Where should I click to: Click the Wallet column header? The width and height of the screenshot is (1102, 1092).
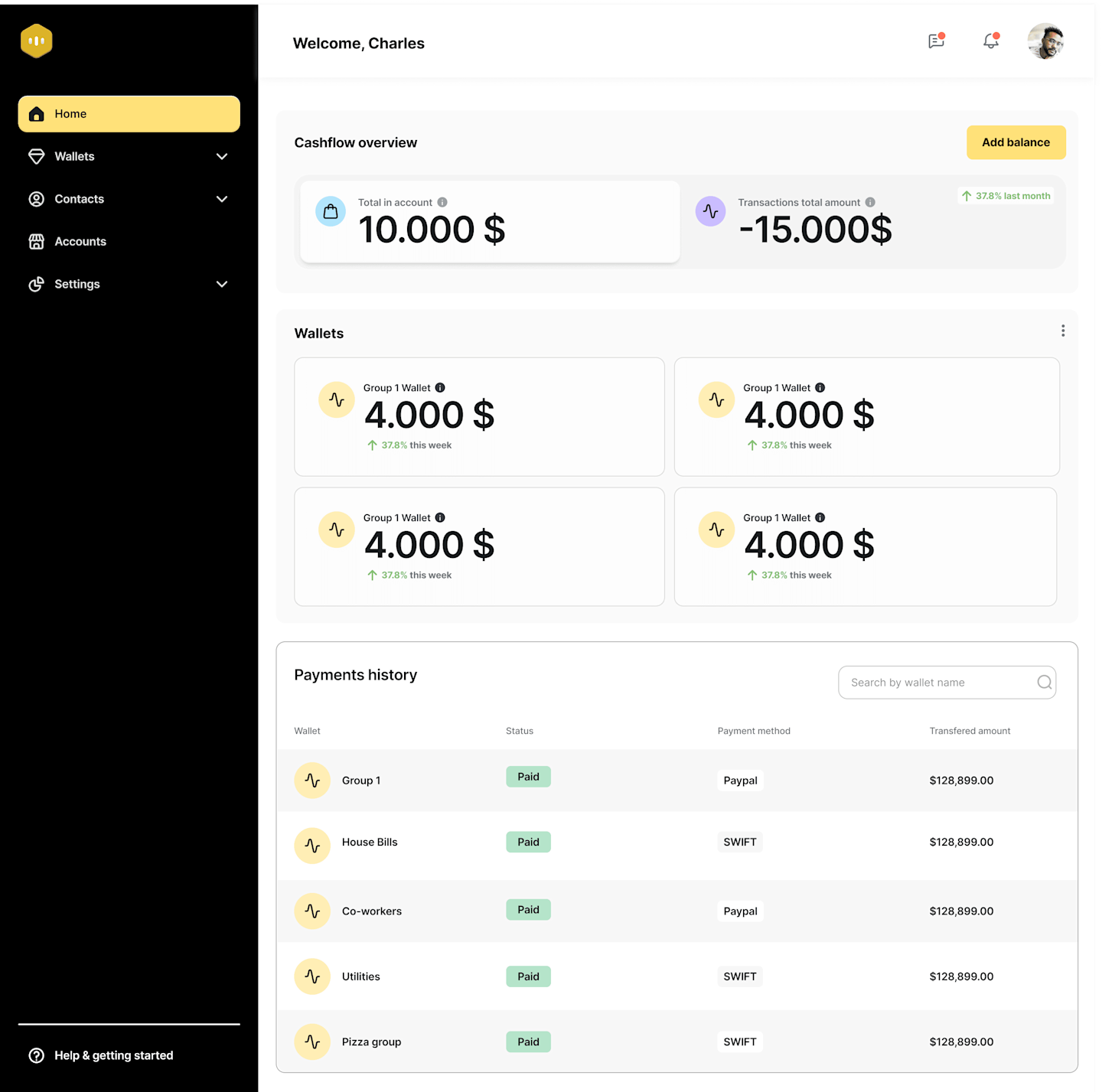tap(307, 731)
